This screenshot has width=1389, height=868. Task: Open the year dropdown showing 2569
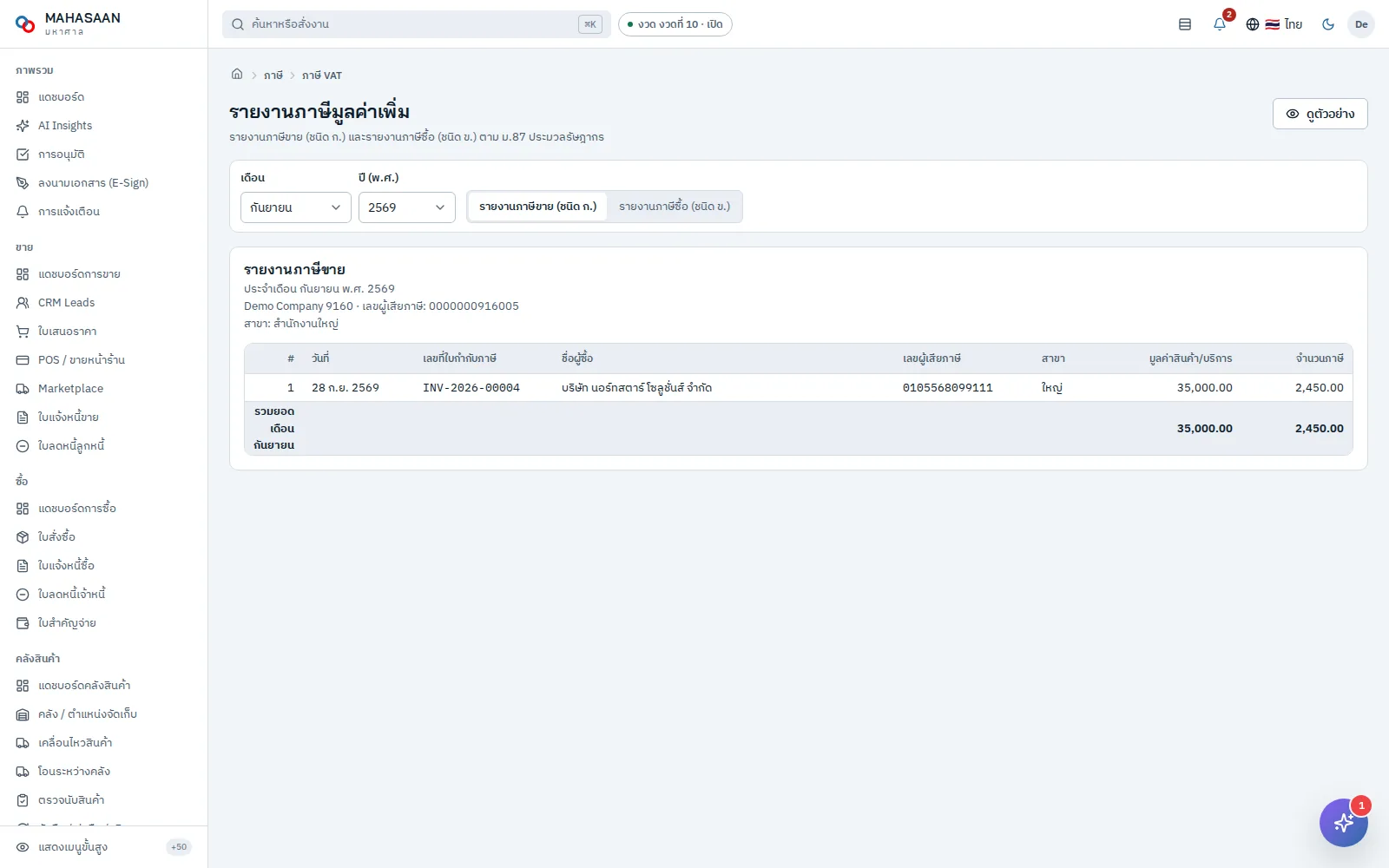pyautogui.click(x=407, y=207)
